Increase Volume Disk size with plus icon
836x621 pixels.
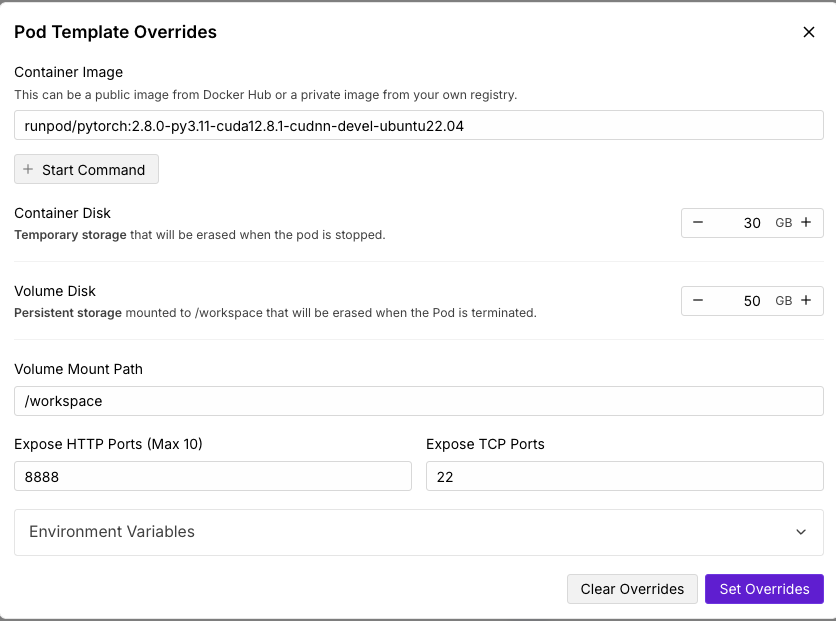pyautogui.click(x=806, y=301)
